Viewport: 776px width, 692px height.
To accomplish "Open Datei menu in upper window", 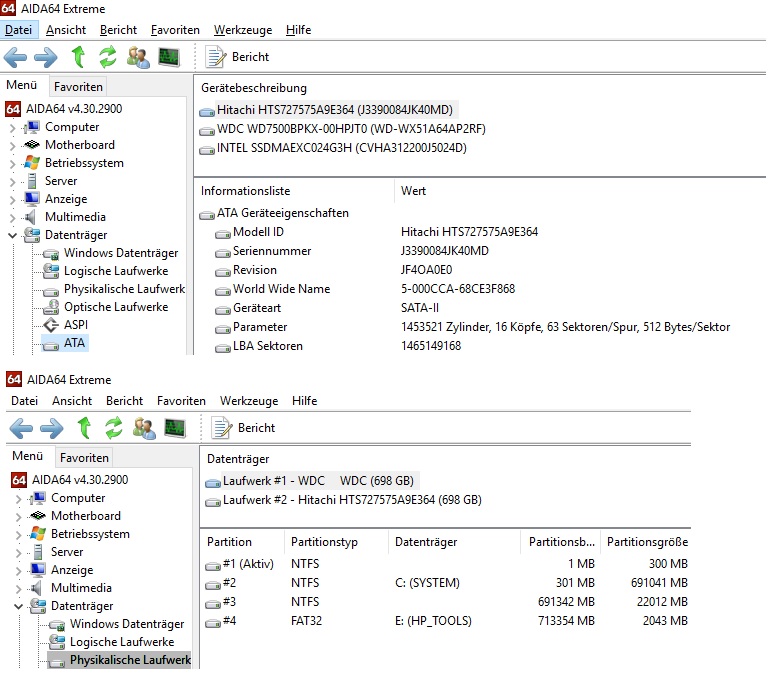I will point(19,30).
